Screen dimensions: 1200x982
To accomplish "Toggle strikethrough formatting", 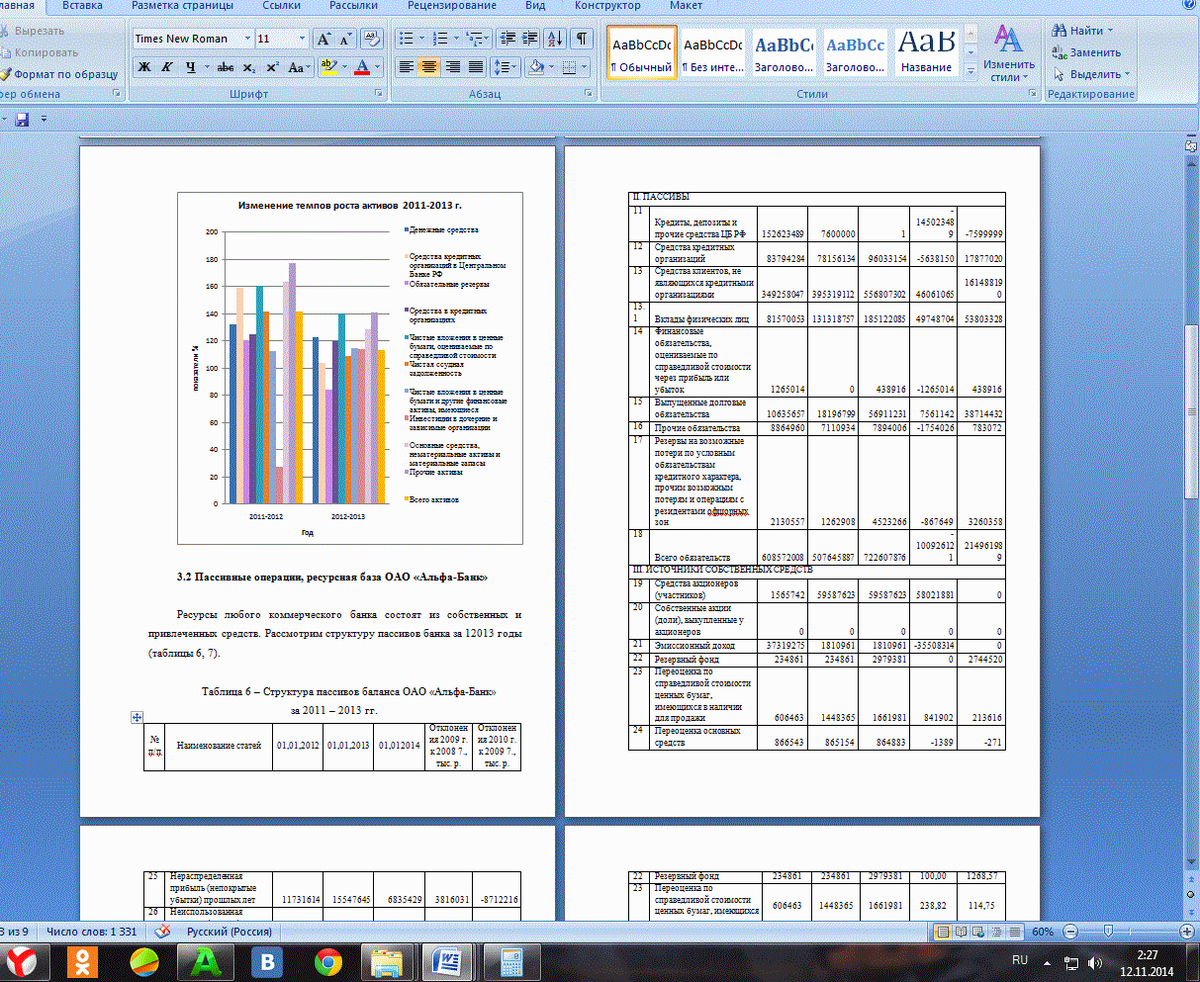I will click(x=226, y=67).
